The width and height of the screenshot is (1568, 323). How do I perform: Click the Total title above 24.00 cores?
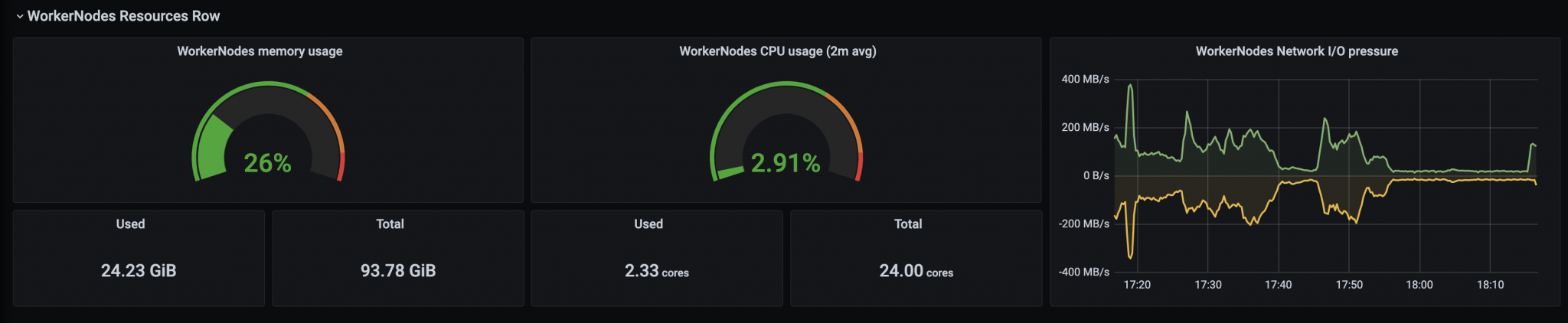[x=908, y=224]
